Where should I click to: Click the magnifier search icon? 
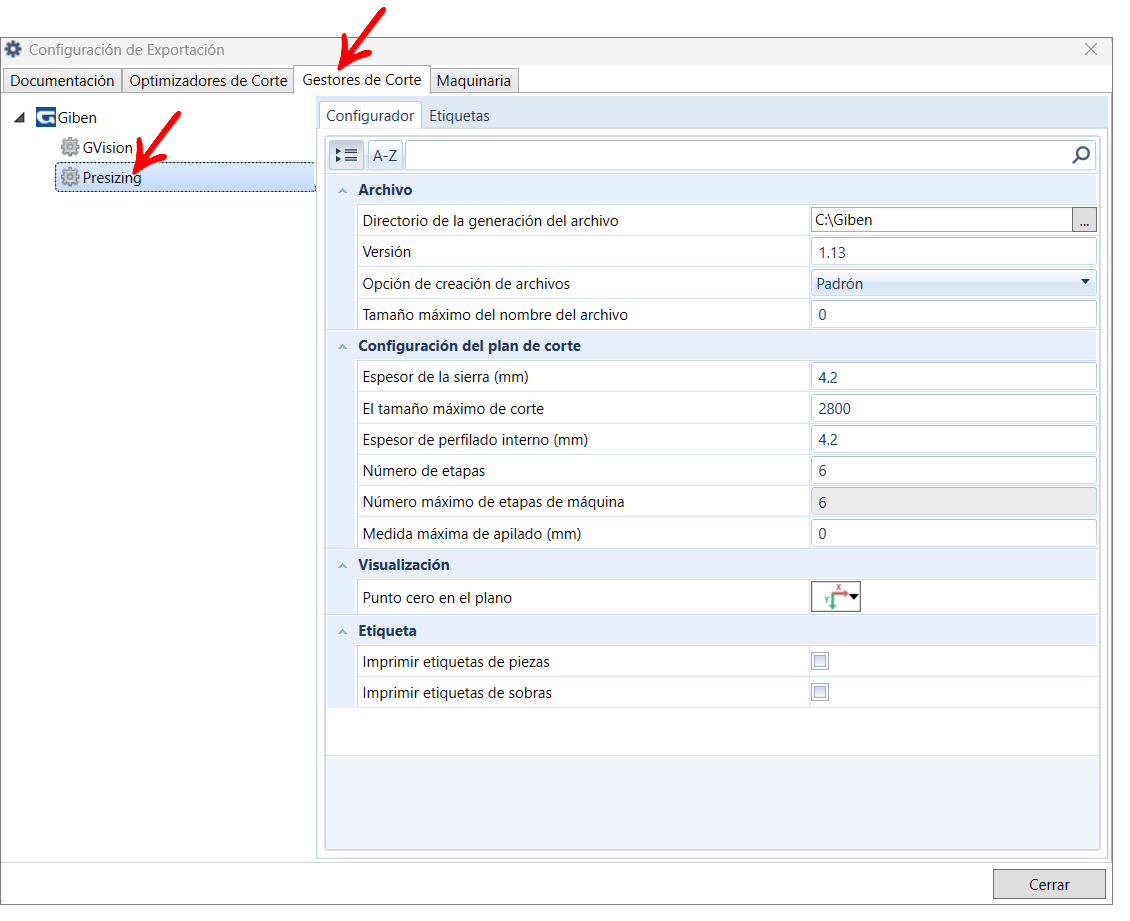[1081, 155]
